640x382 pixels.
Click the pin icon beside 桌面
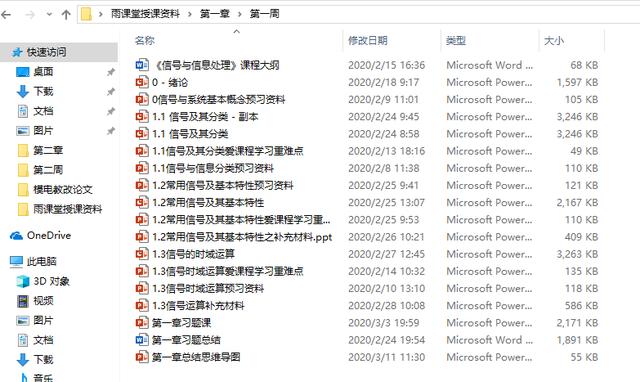pyautogui.click(x=111, y=72)
